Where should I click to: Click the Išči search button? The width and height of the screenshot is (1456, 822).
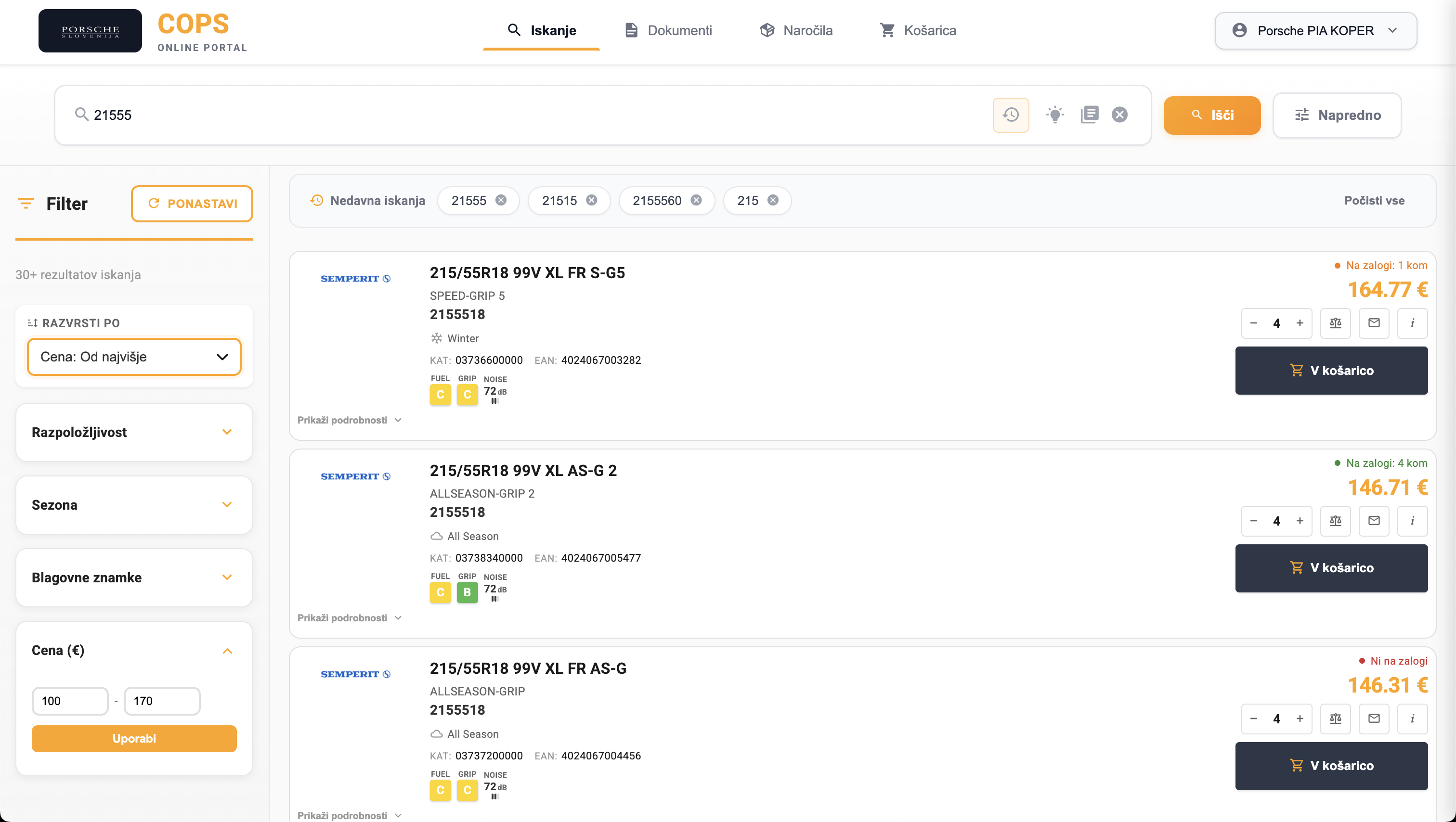(x=1212, y=115)
